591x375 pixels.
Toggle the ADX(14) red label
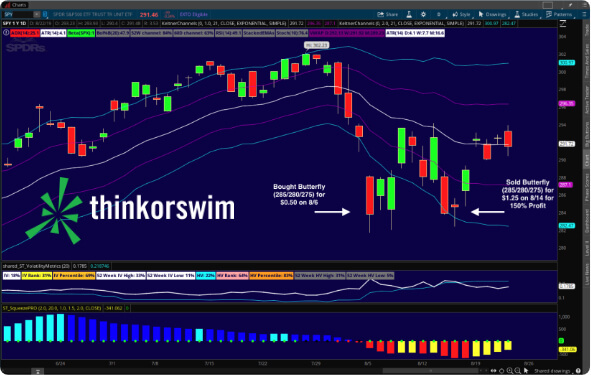click(25, 33)
